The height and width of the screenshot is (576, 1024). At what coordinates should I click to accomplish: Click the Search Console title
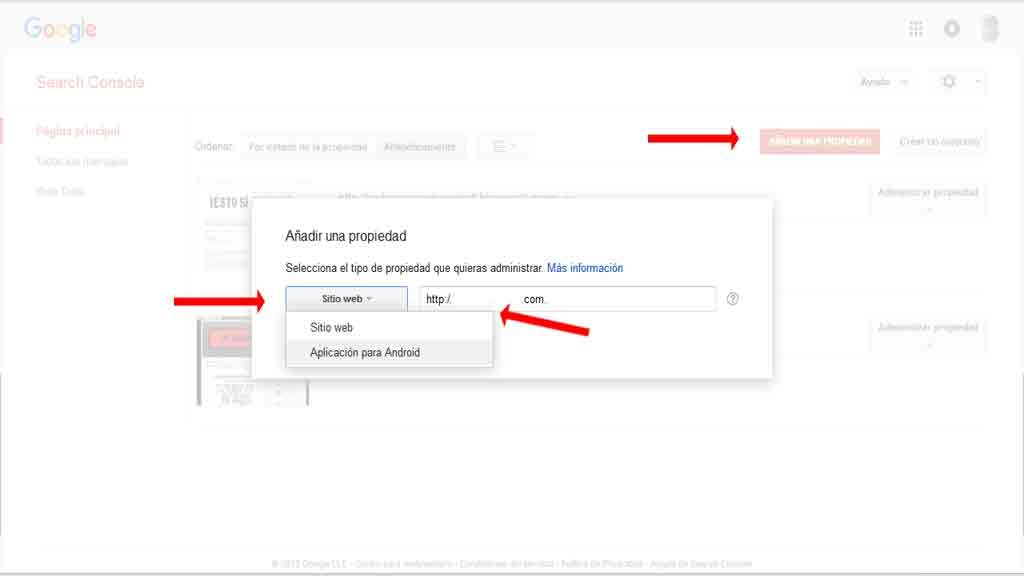point(90,82)
